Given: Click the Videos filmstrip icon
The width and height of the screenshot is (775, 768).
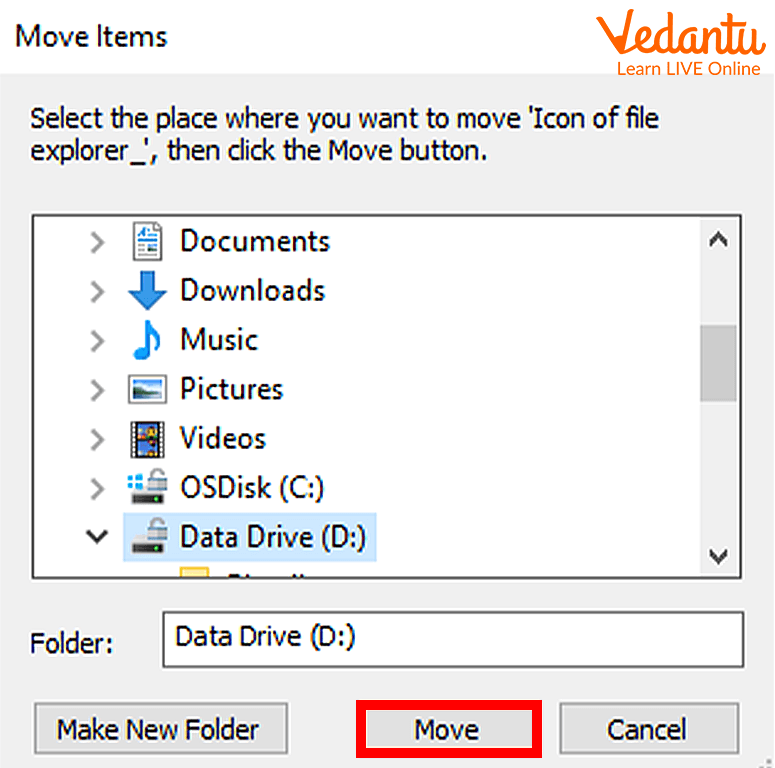Looking at the screenshot, I should (148, 438).
